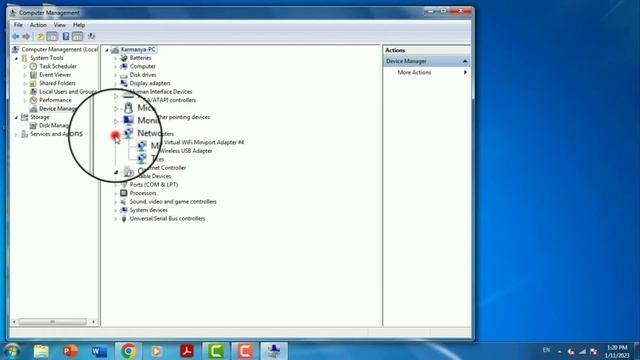This screenshot has height=360, width=640.
Task: Open Adobe Acrobat from the taskbar
Action: point(187,351)
